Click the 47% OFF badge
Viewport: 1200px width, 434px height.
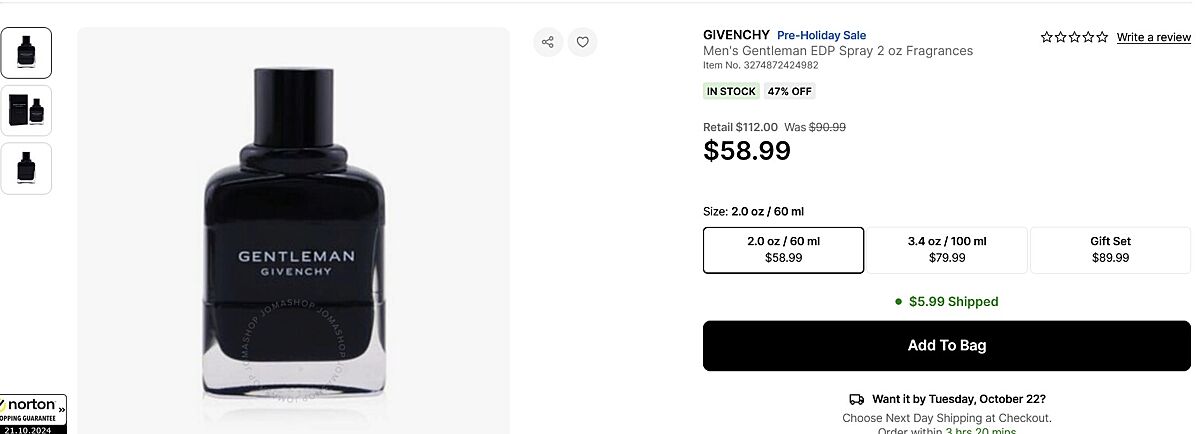pyautogui.click(x=790, y=91)
